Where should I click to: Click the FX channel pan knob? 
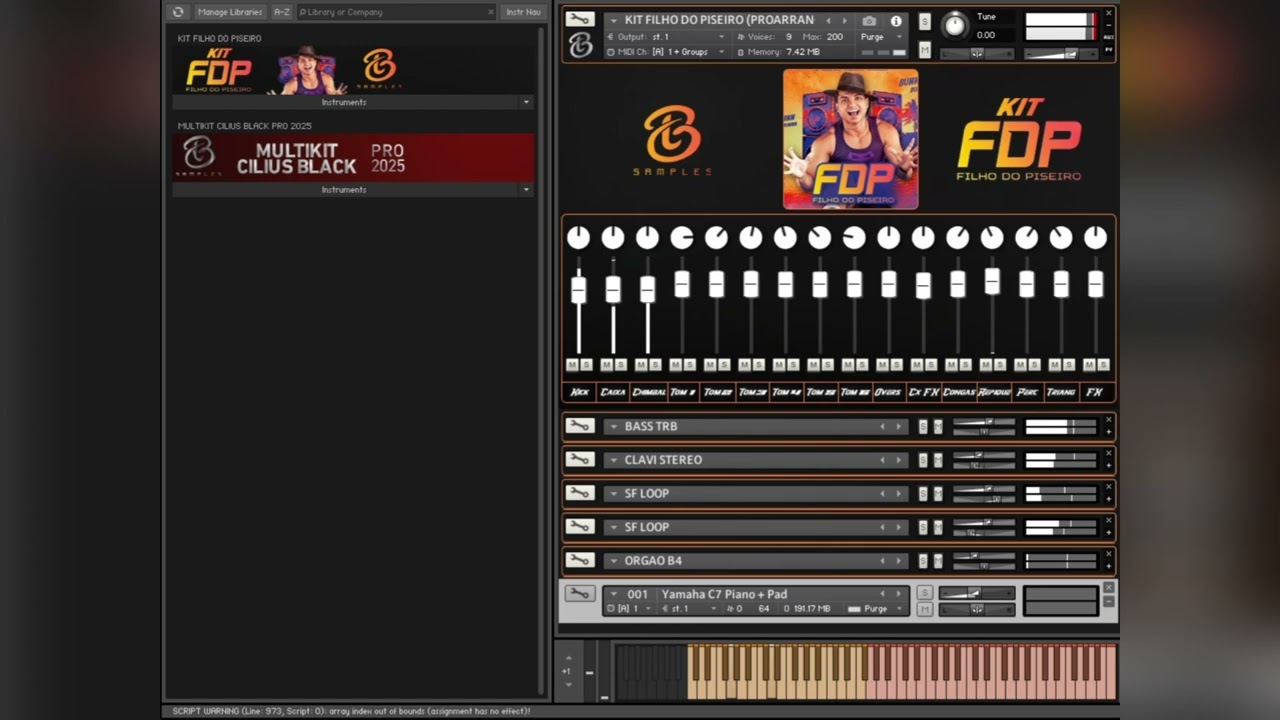[1095, 238]
